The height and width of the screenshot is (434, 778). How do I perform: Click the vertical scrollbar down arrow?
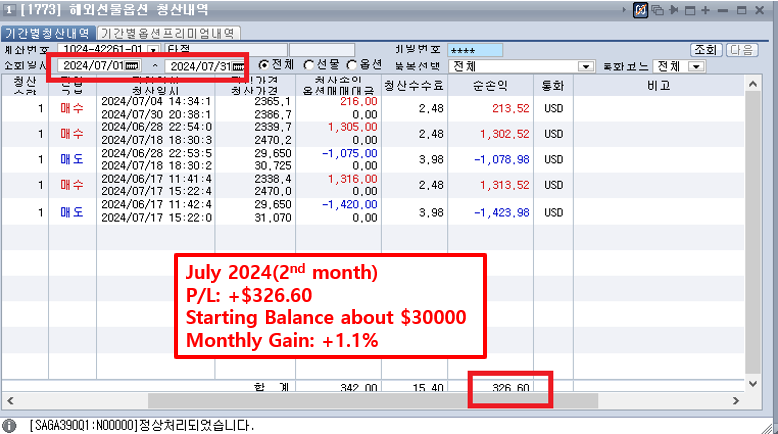tap(753, 383)
